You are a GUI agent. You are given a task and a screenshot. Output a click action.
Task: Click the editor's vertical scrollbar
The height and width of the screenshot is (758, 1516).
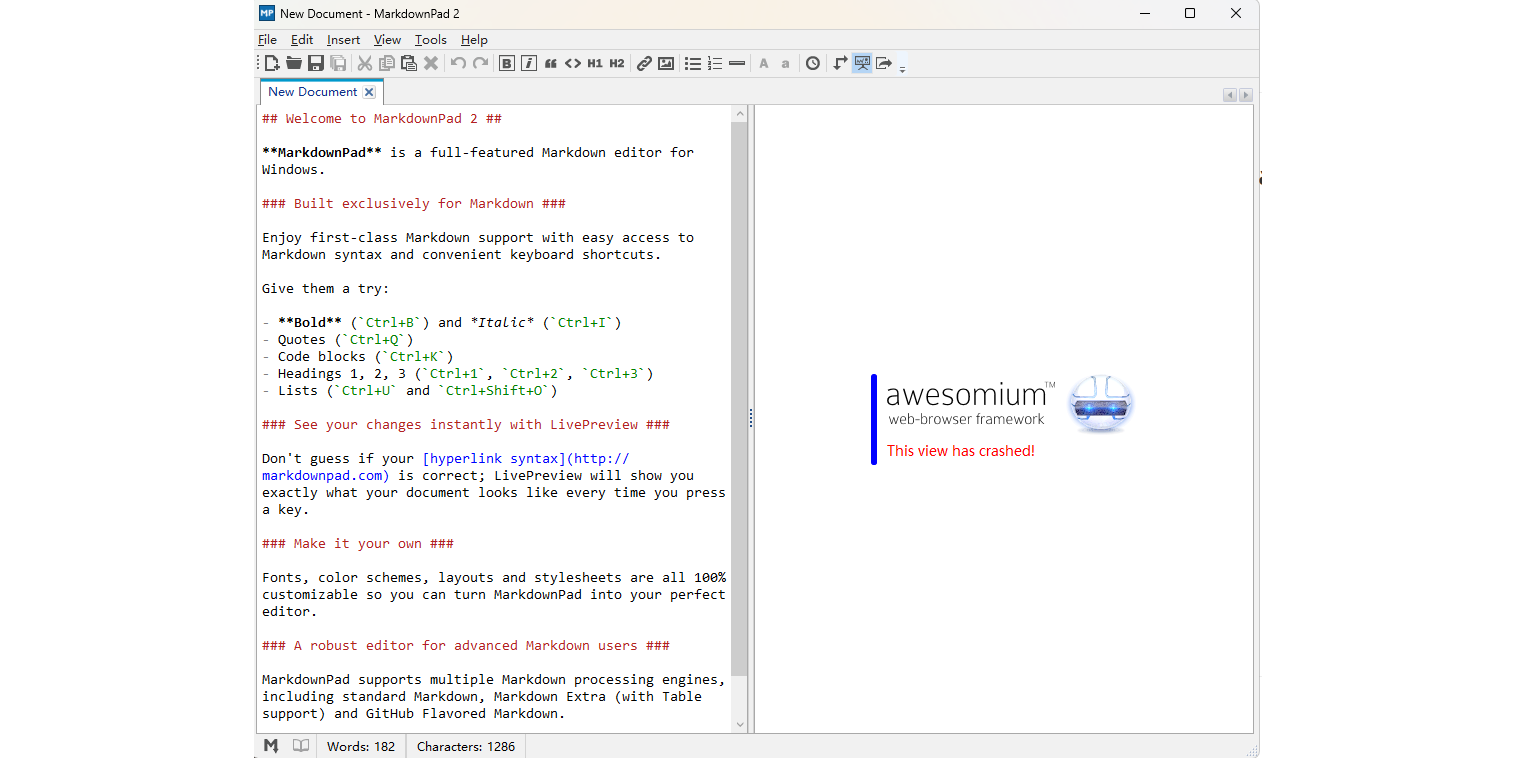click(x=739, y=400)
